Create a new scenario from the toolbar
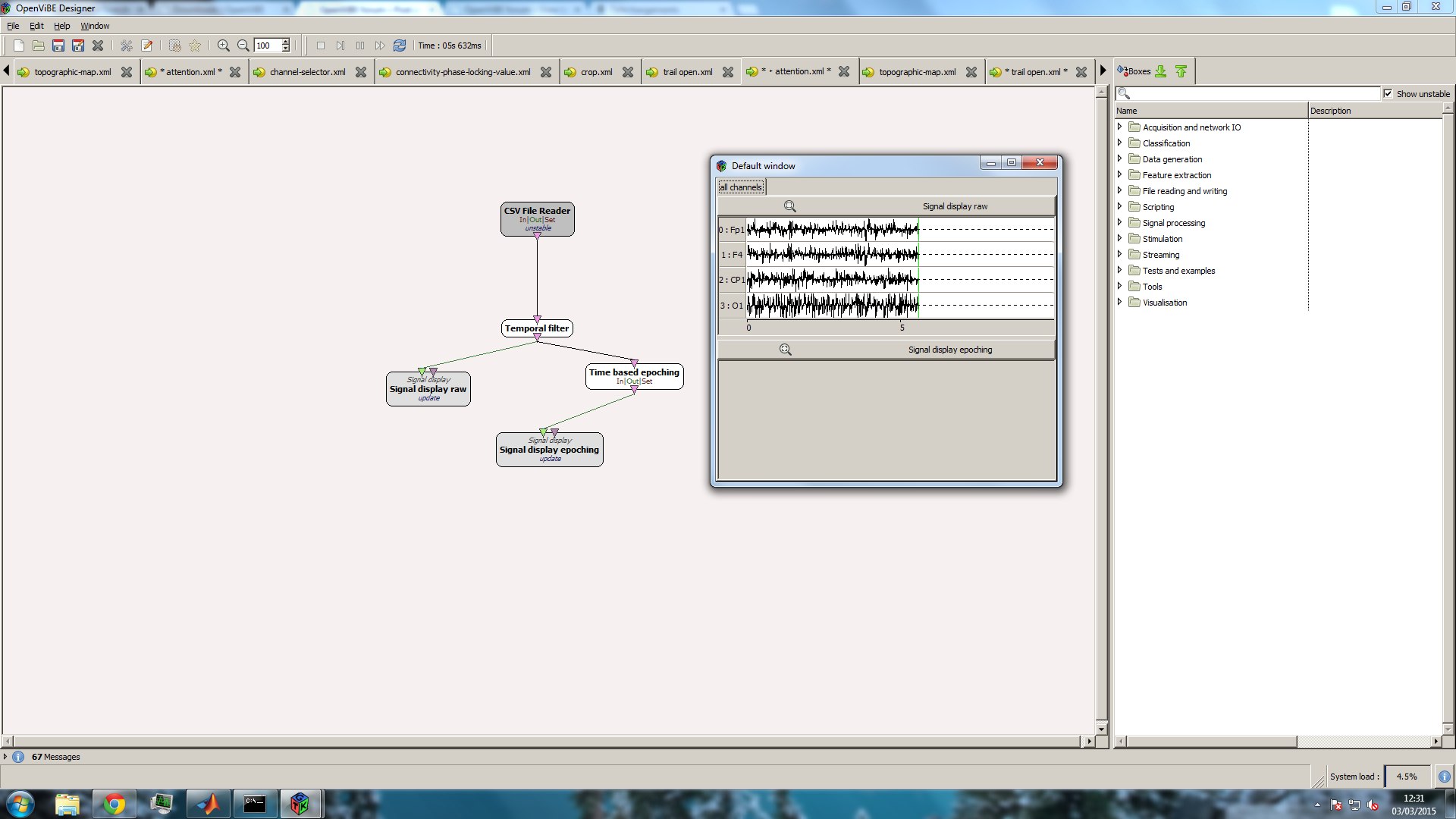Viewport: 1456px width, 819px height. (19, 45)
